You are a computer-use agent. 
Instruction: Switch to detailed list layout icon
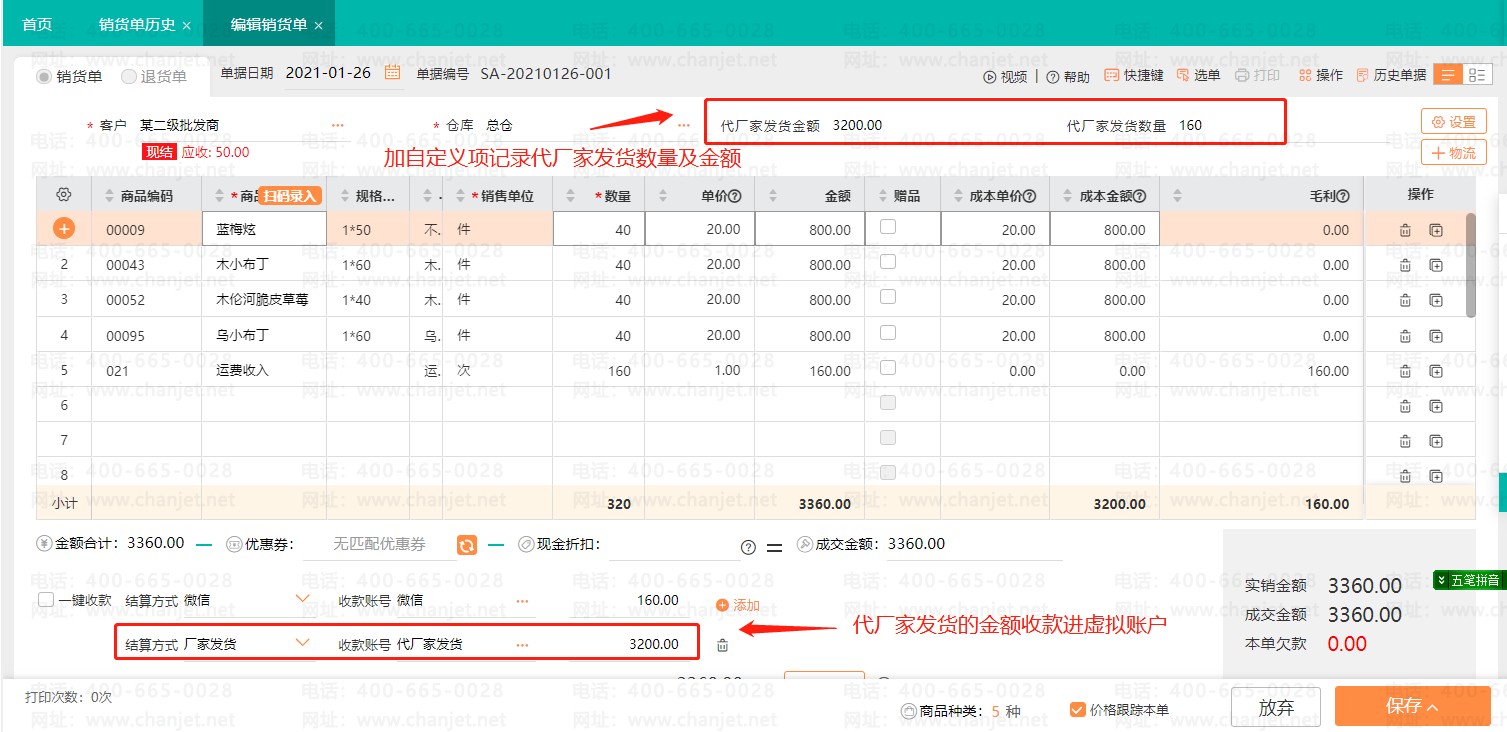click(x=1475, y=75)
